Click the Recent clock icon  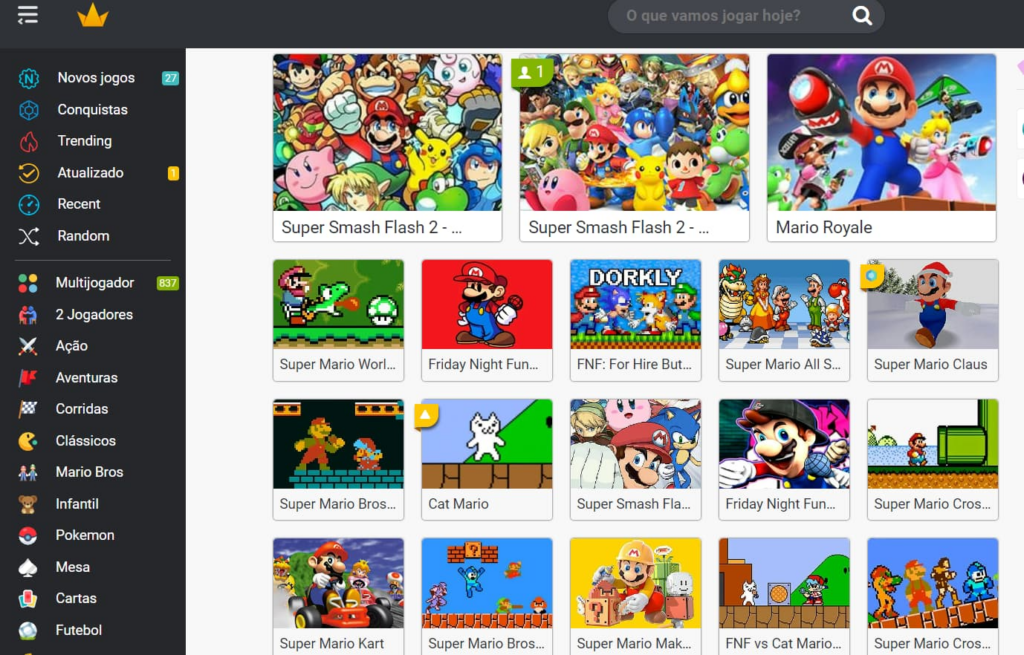(29, 204)
